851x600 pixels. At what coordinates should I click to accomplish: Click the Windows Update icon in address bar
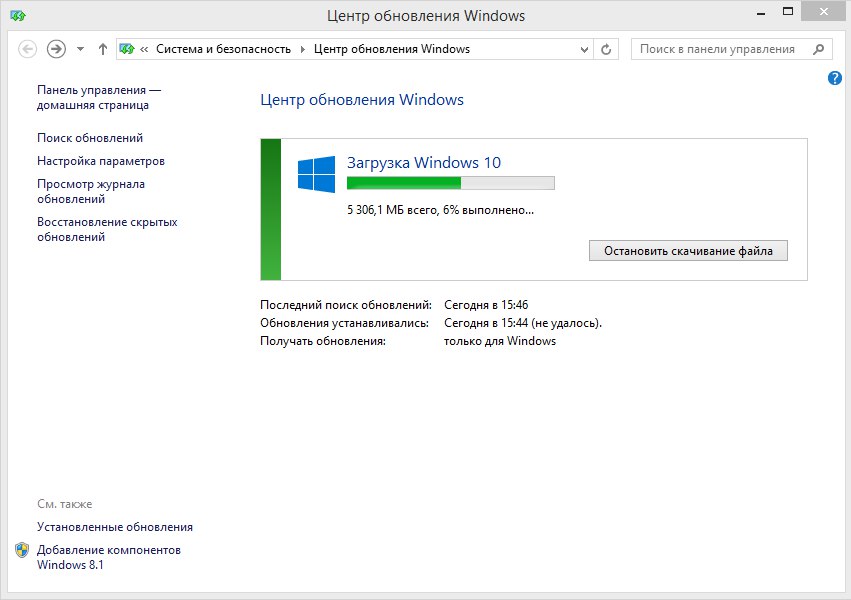127,49
